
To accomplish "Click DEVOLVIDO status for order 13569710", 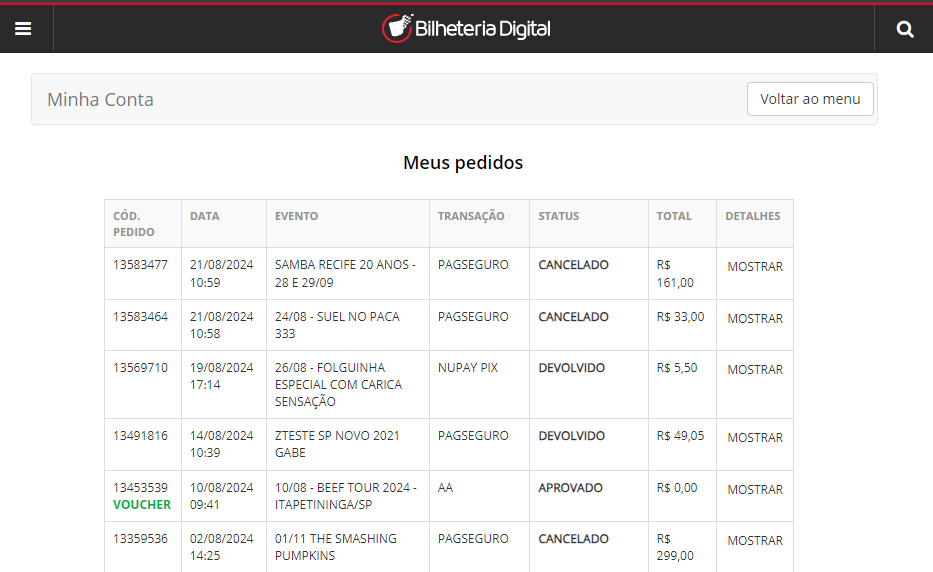I will point(571,368).
